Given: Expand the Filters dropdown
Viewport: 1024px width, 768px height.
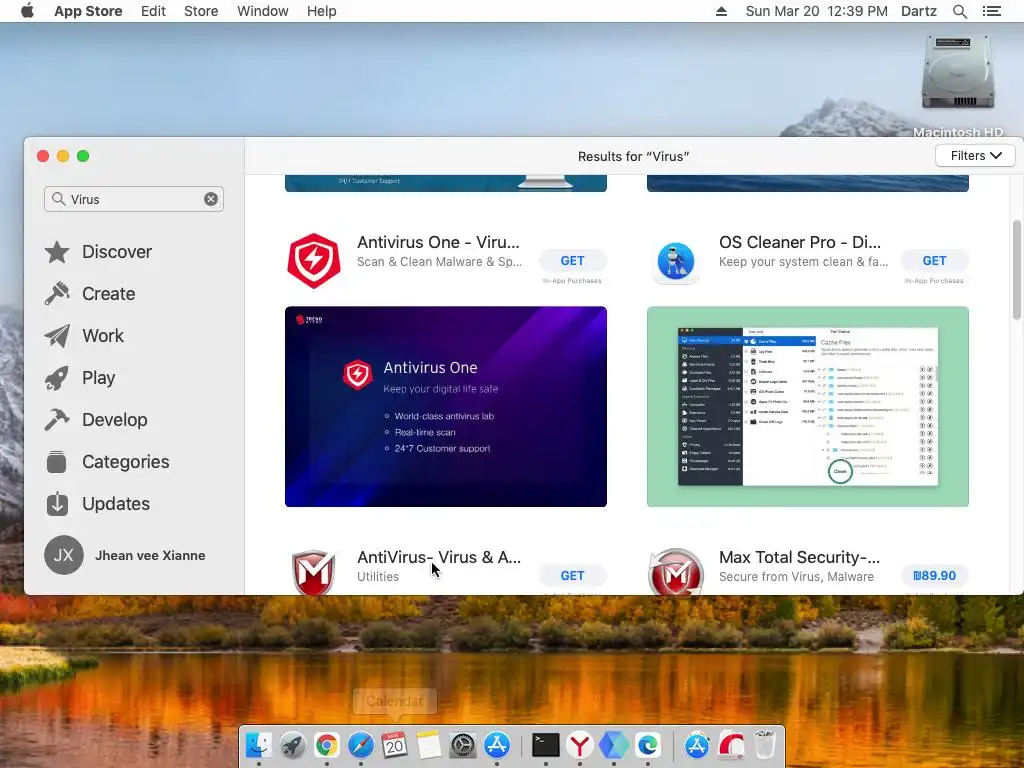Looking at the screenshot, I should click(975, 155).
